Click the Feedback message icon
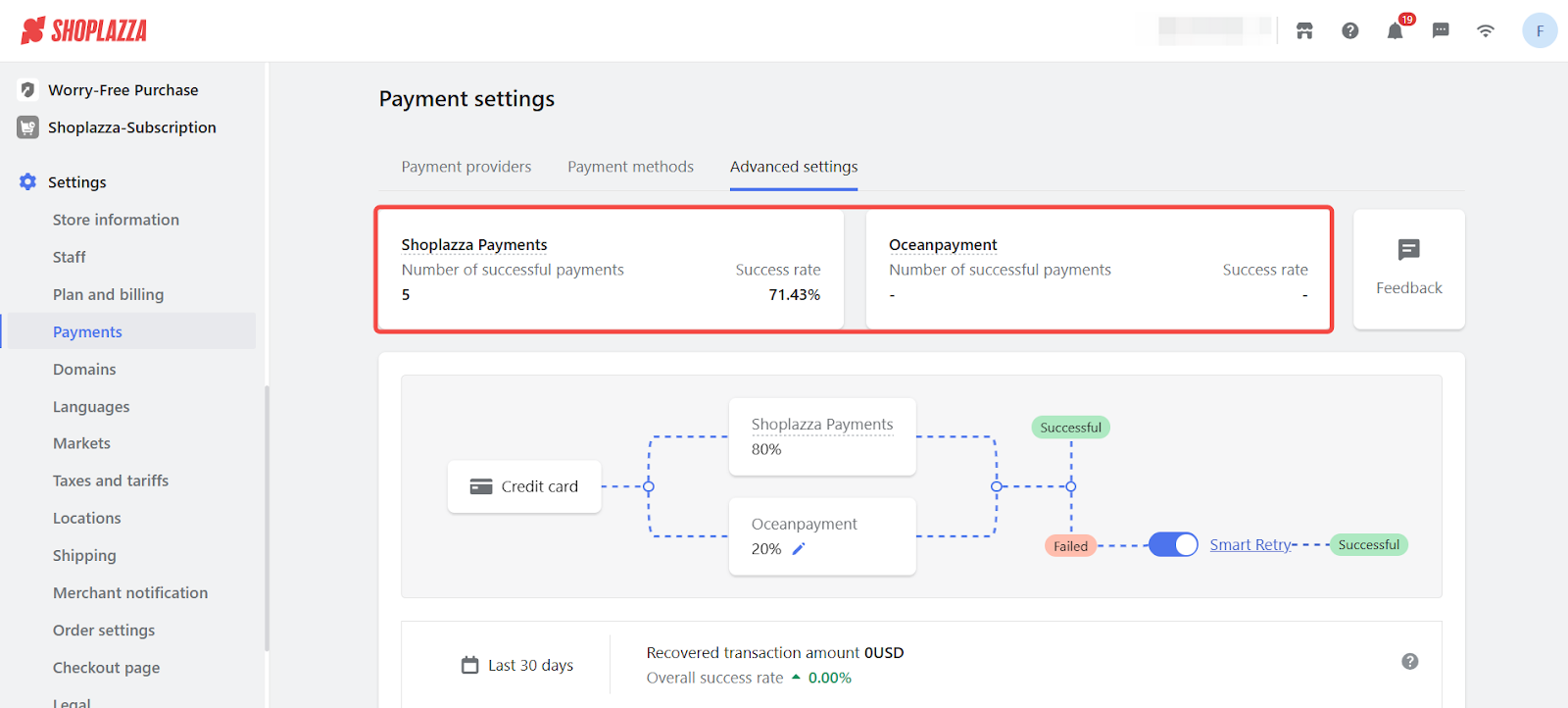The image size is (1568, 708). [1409, 250]
